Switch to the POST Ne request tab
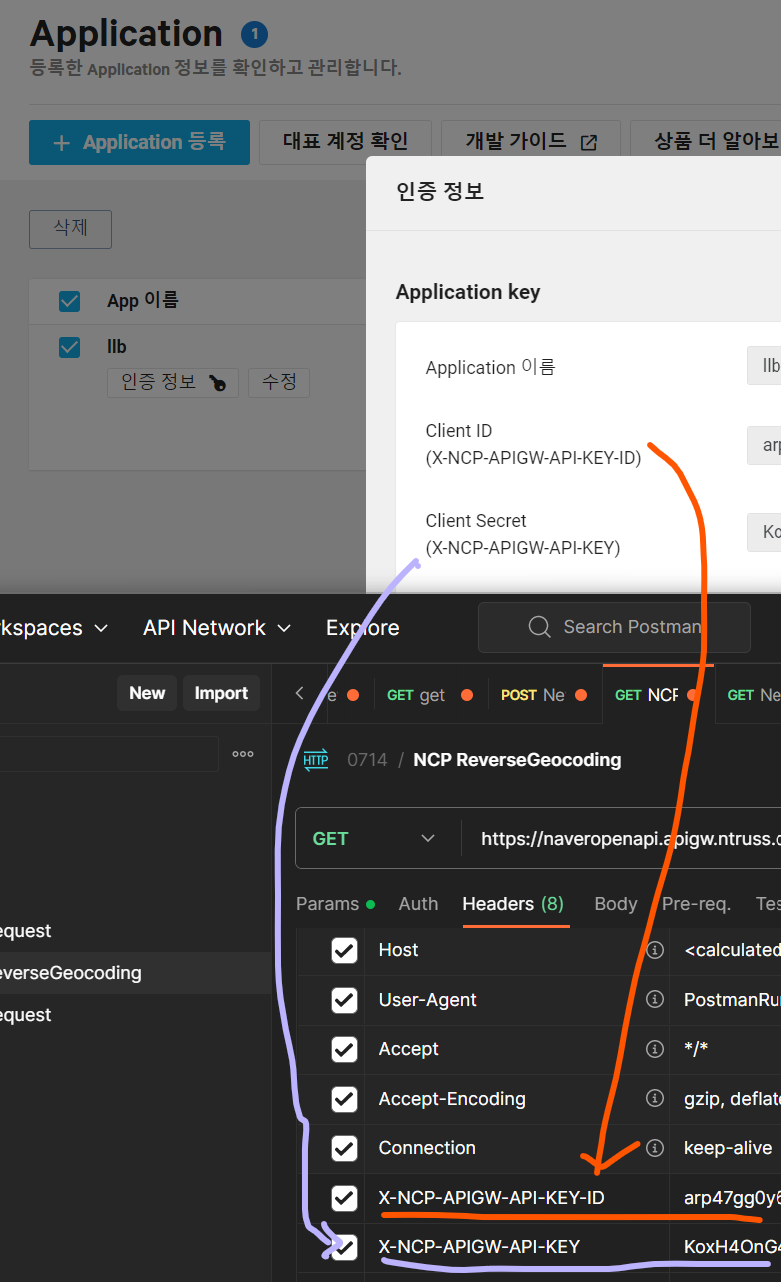Screen dimensions: 781x1282 [544, 695]
